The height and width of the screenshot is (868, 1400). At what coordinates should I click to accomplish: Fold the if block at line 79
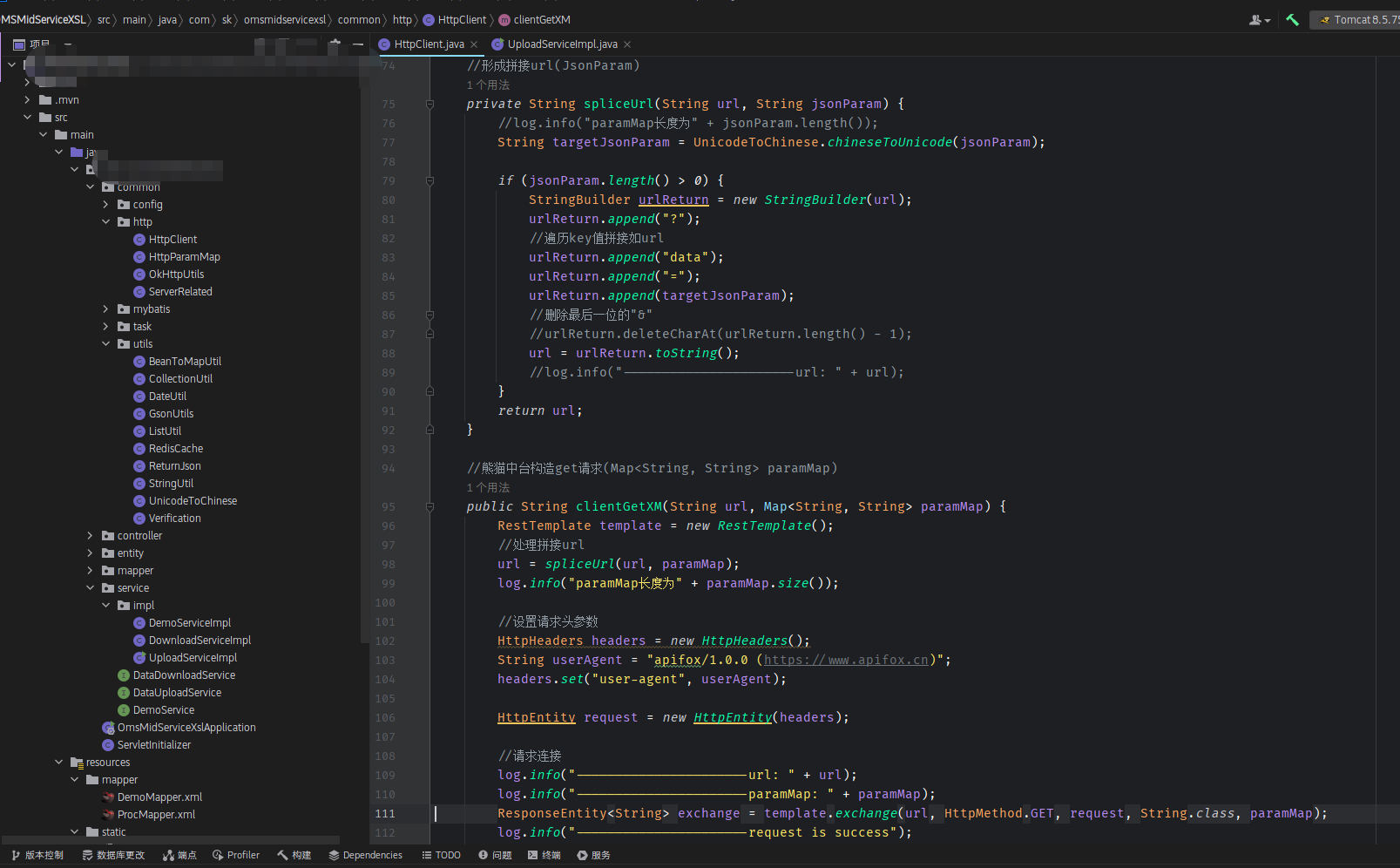[x=429, y=180]
